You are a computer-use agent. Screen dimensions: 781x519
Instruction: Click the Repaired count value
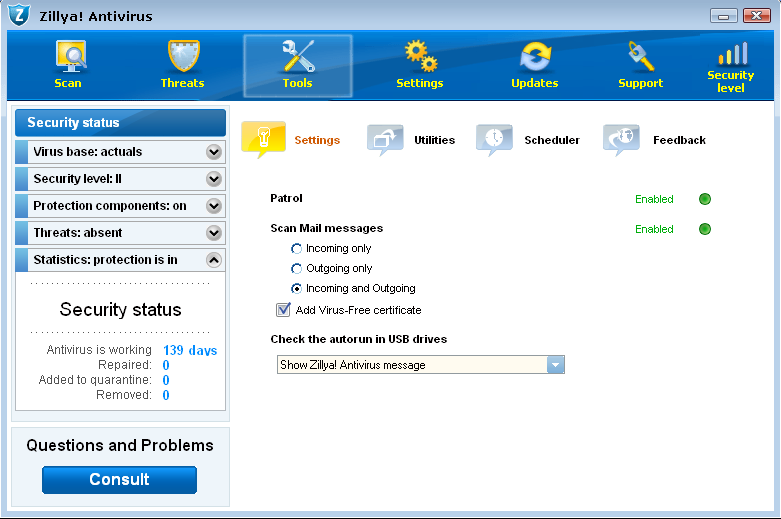coord(166,365)
